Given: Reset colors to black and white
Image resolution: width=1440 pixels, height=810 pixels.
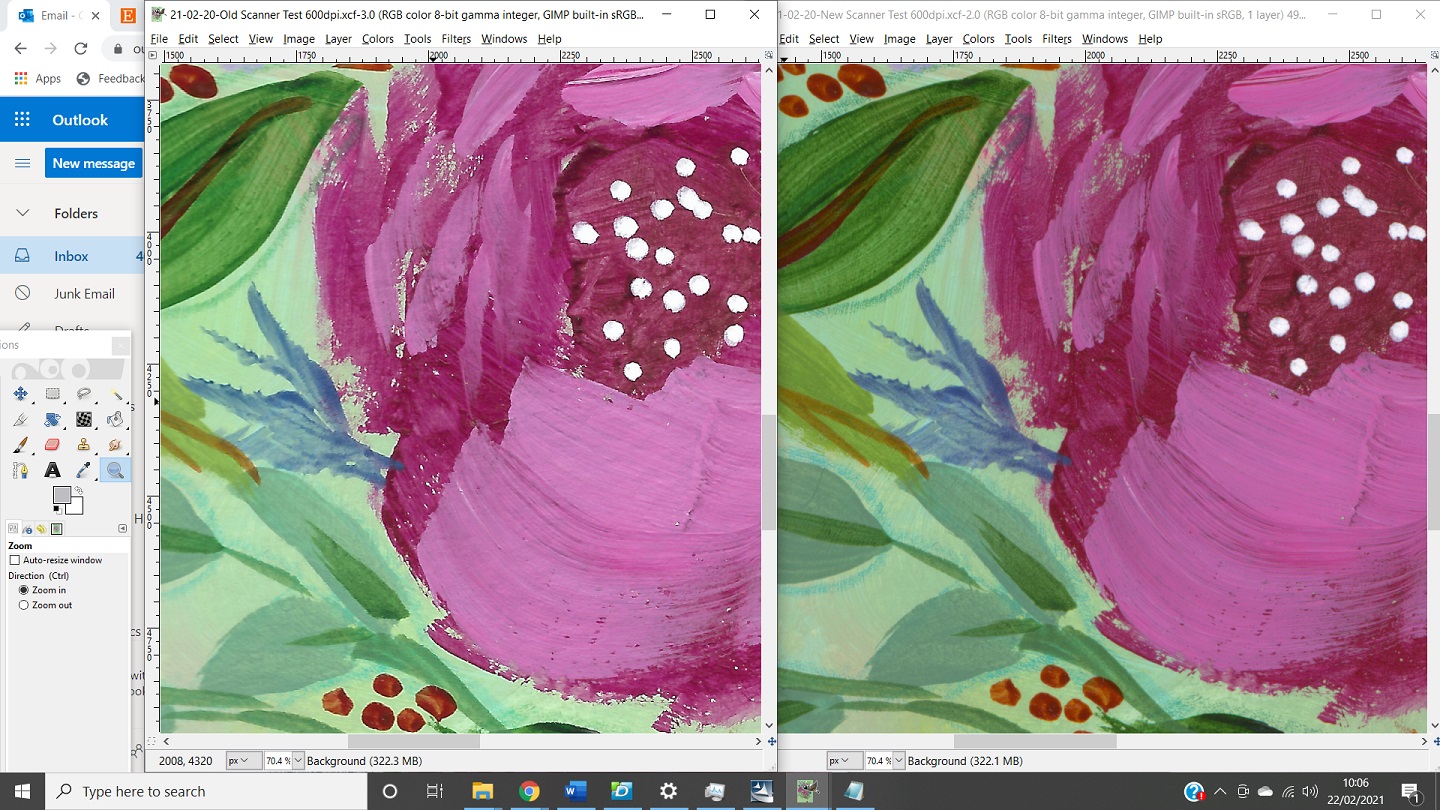Looking at the screenshot, I should pos(58,510).
